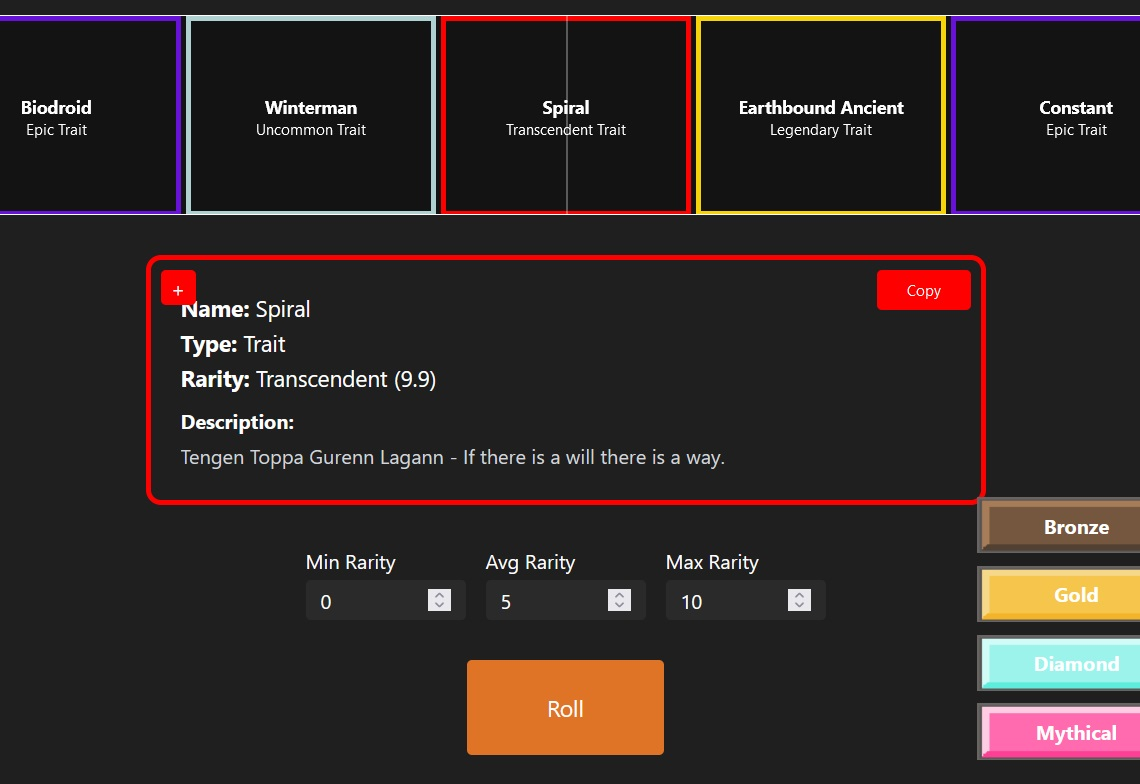
Task: Adjust Max Rarity using its stepper arrows
Action: (x=799, y=600)
